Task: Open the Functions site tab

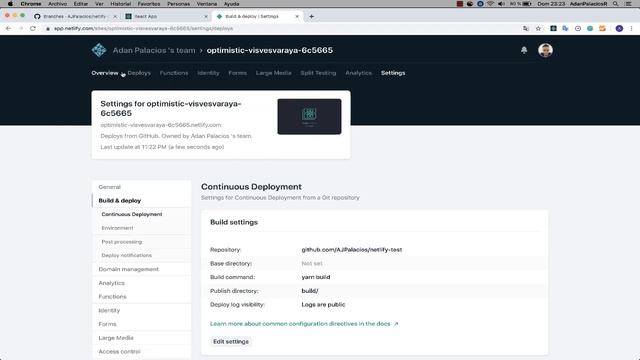Action: pyautogui.click(x=174, y=73)
